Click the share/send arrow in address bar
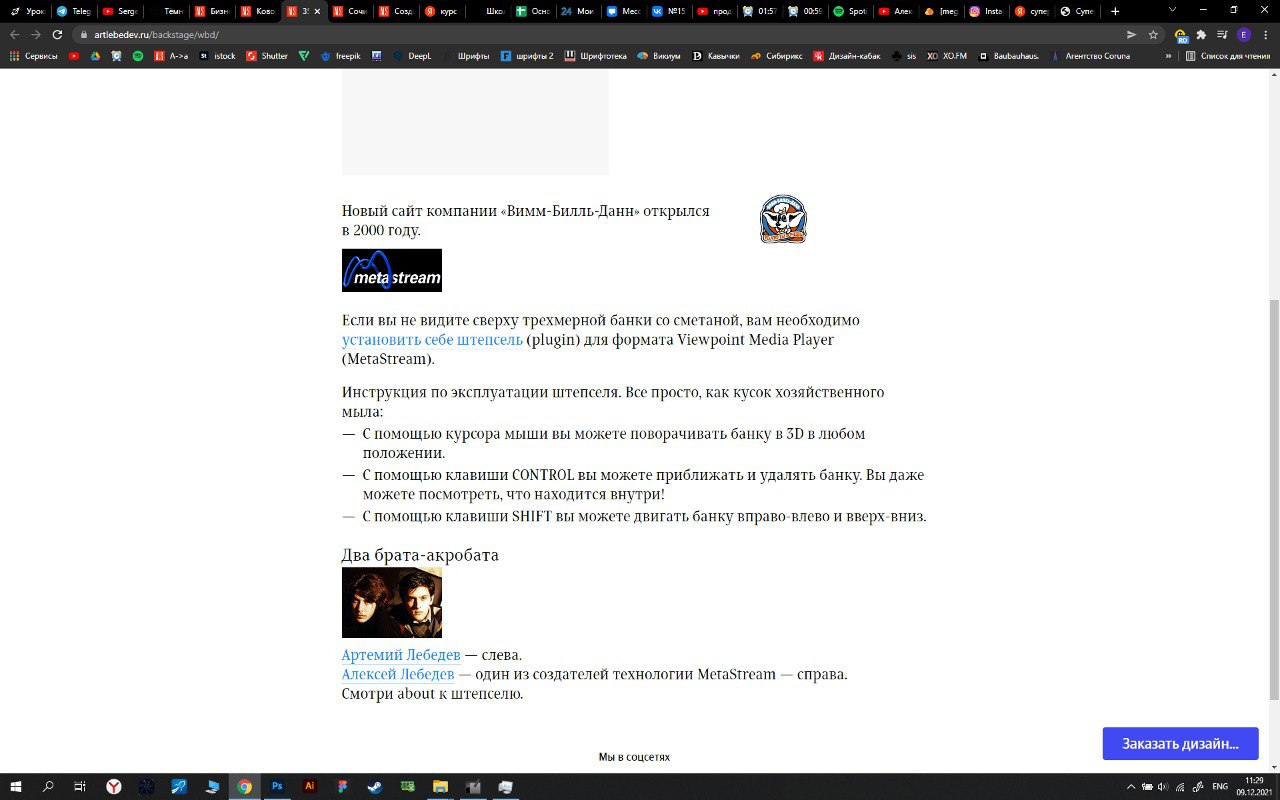The width and height of the screenshot is (1280, 800). point(1131,34)
